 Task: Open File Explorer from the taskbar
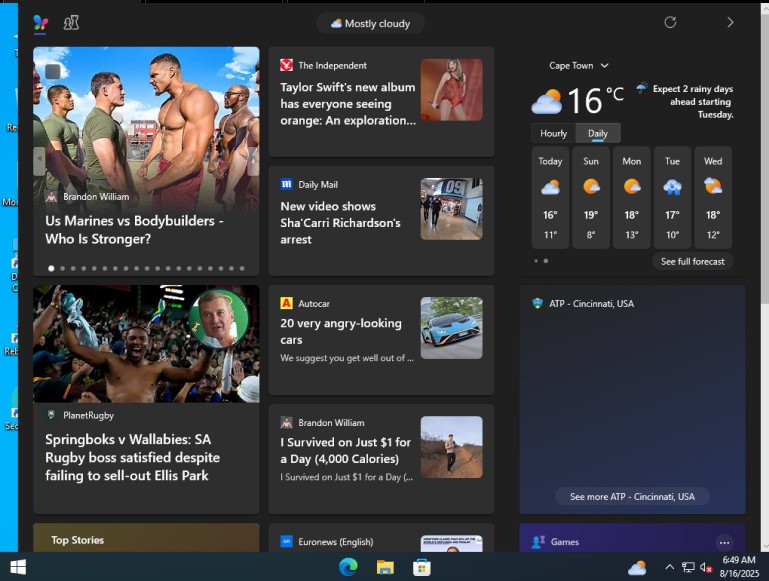pyautogui.click(x=385, y=567)
